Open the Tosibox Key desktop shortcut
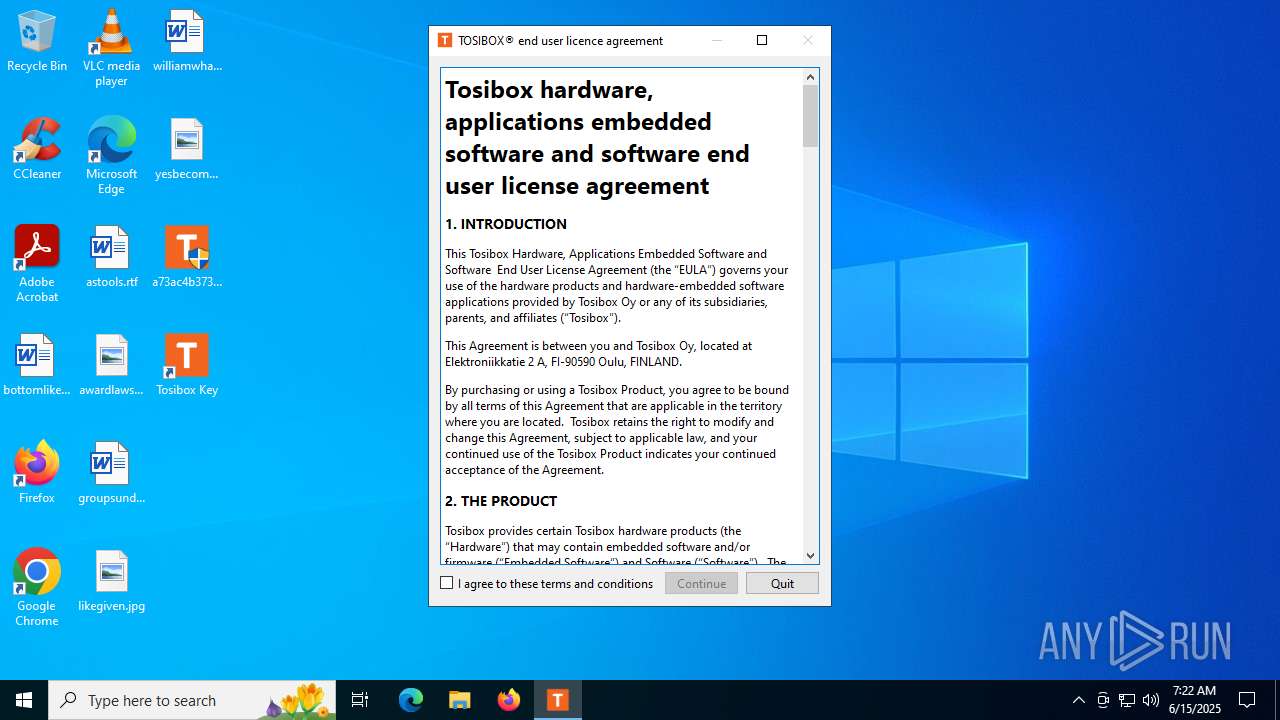 pyautogui.click(x=187, y=366)
